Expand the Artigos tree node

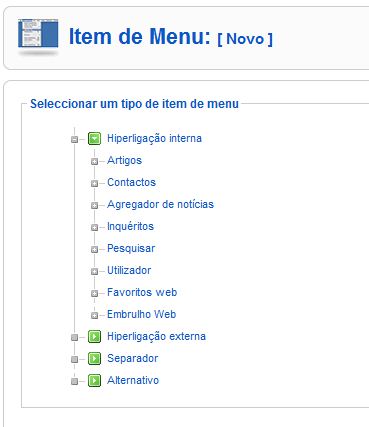pyautogui.click(x=94, y=162)
